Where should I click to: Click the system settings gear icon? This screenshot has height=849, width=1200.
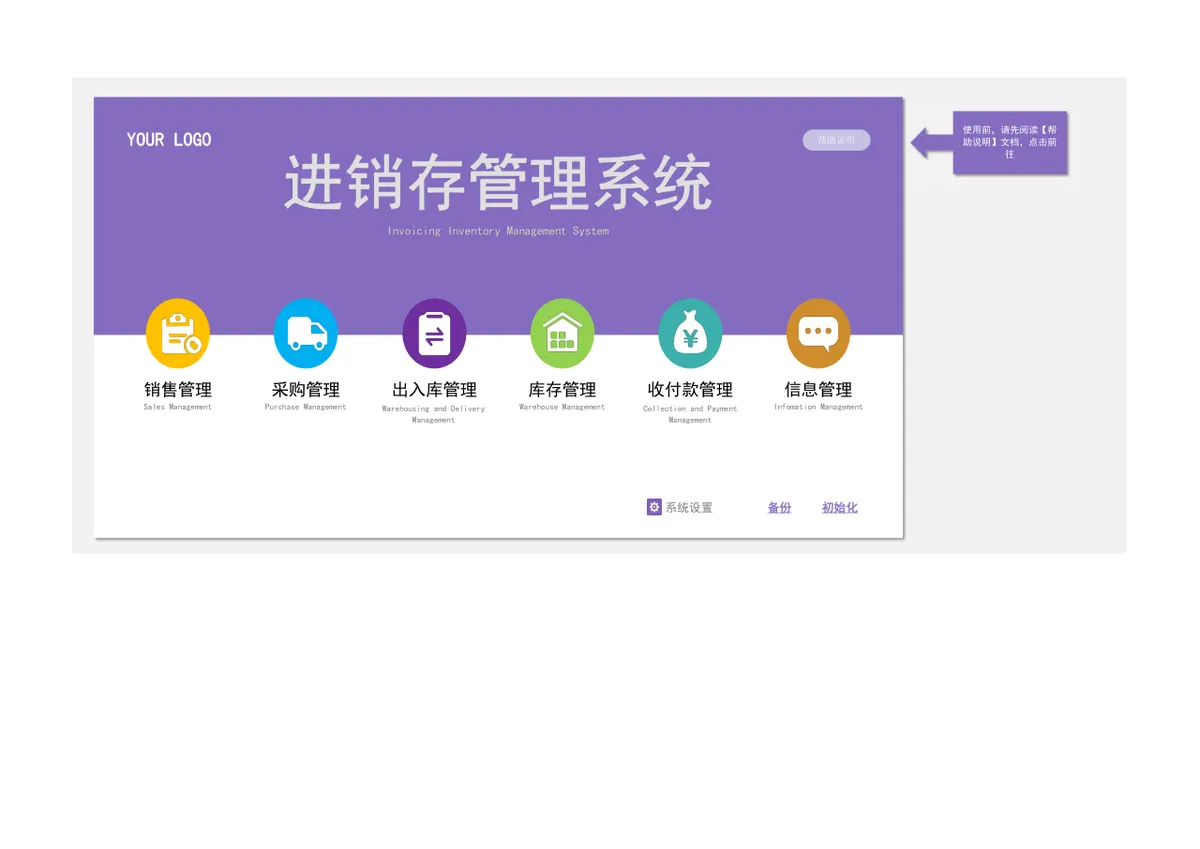(x=654, y=507)
